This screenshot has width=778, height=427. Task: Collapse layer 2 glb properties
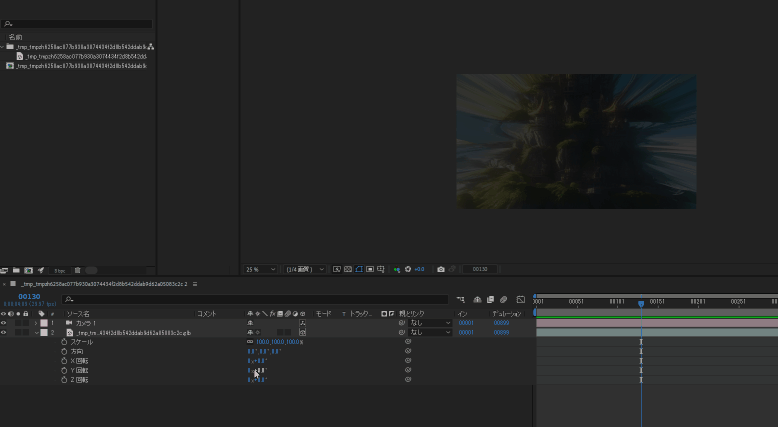pos(36,332)
